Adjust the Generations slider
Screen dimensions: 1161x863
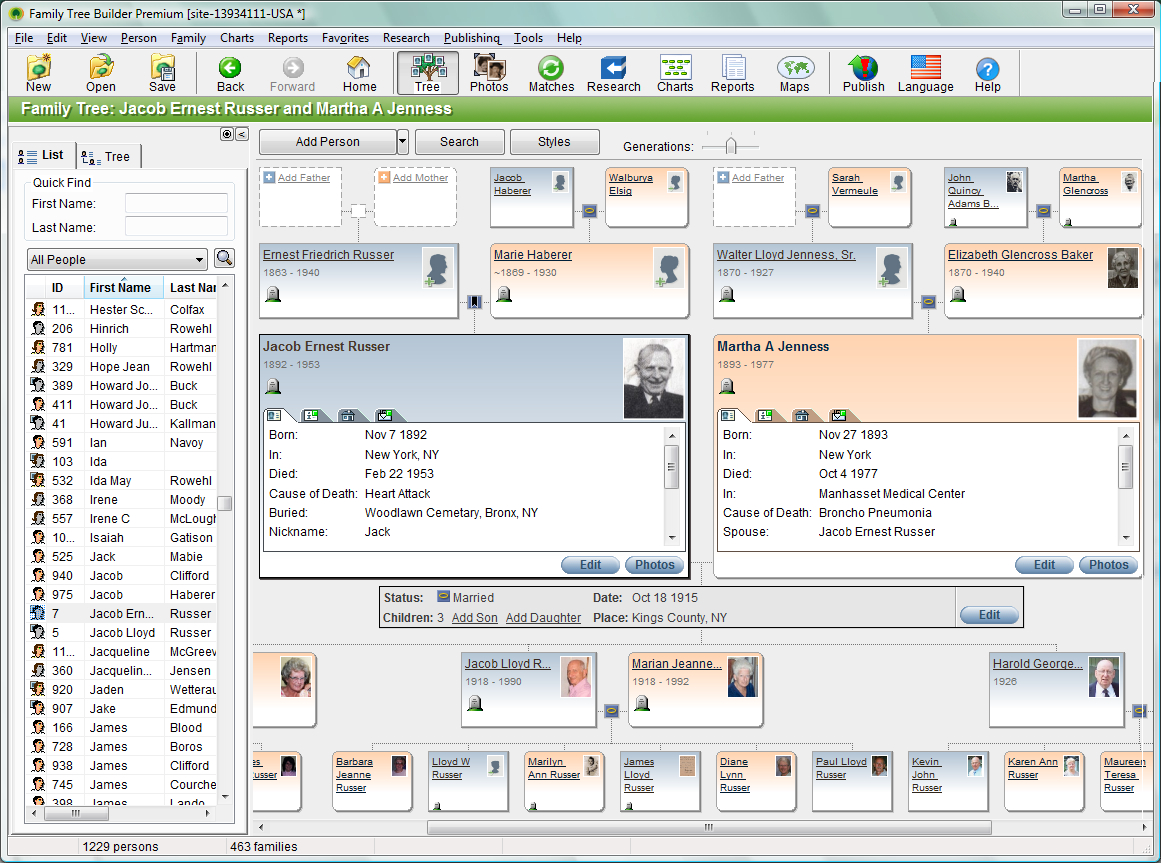730,146
